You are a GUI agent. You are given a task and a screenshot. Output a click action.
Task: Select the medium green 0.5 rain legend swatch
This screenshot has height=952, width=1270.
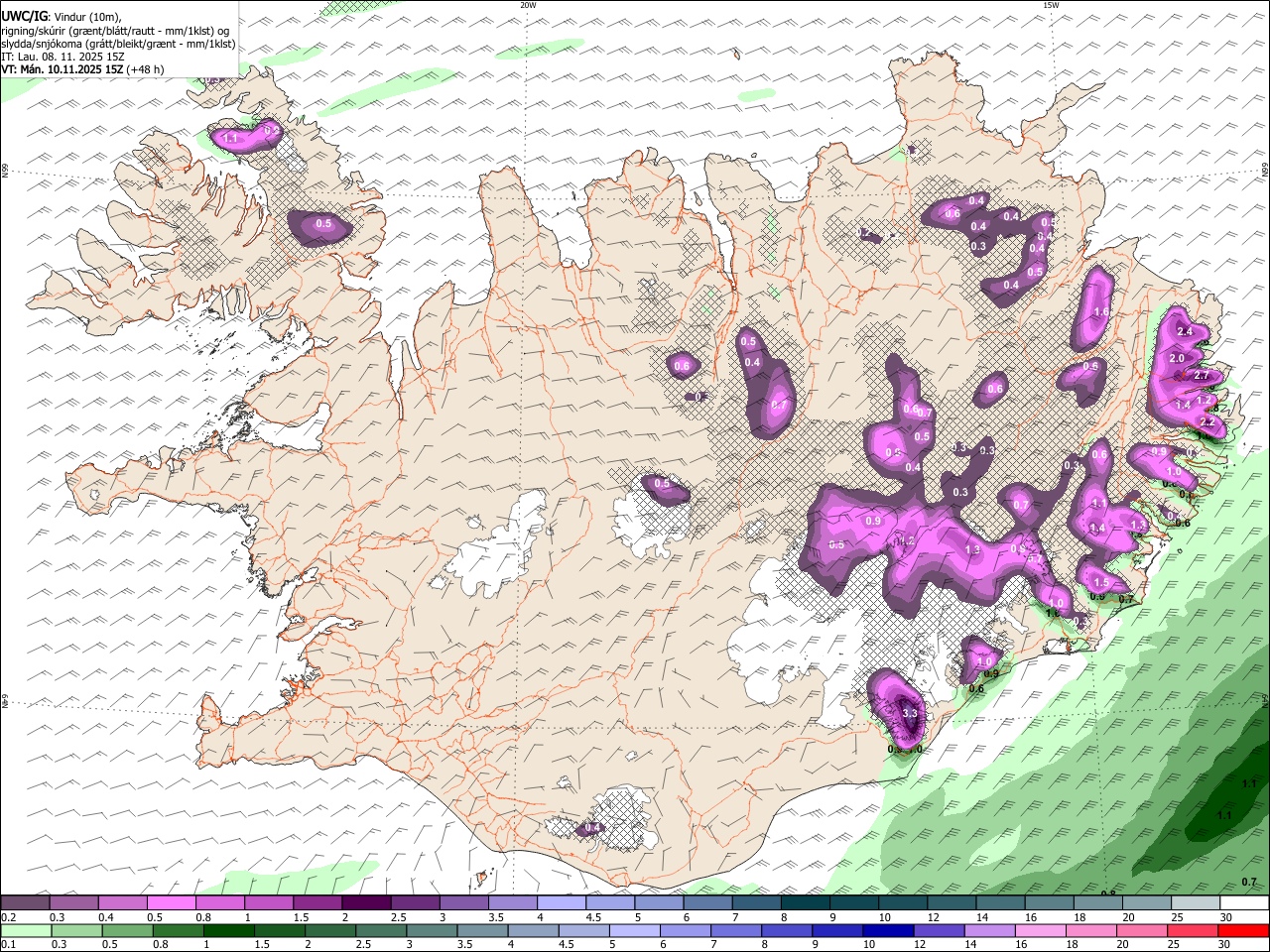[127, 931]
